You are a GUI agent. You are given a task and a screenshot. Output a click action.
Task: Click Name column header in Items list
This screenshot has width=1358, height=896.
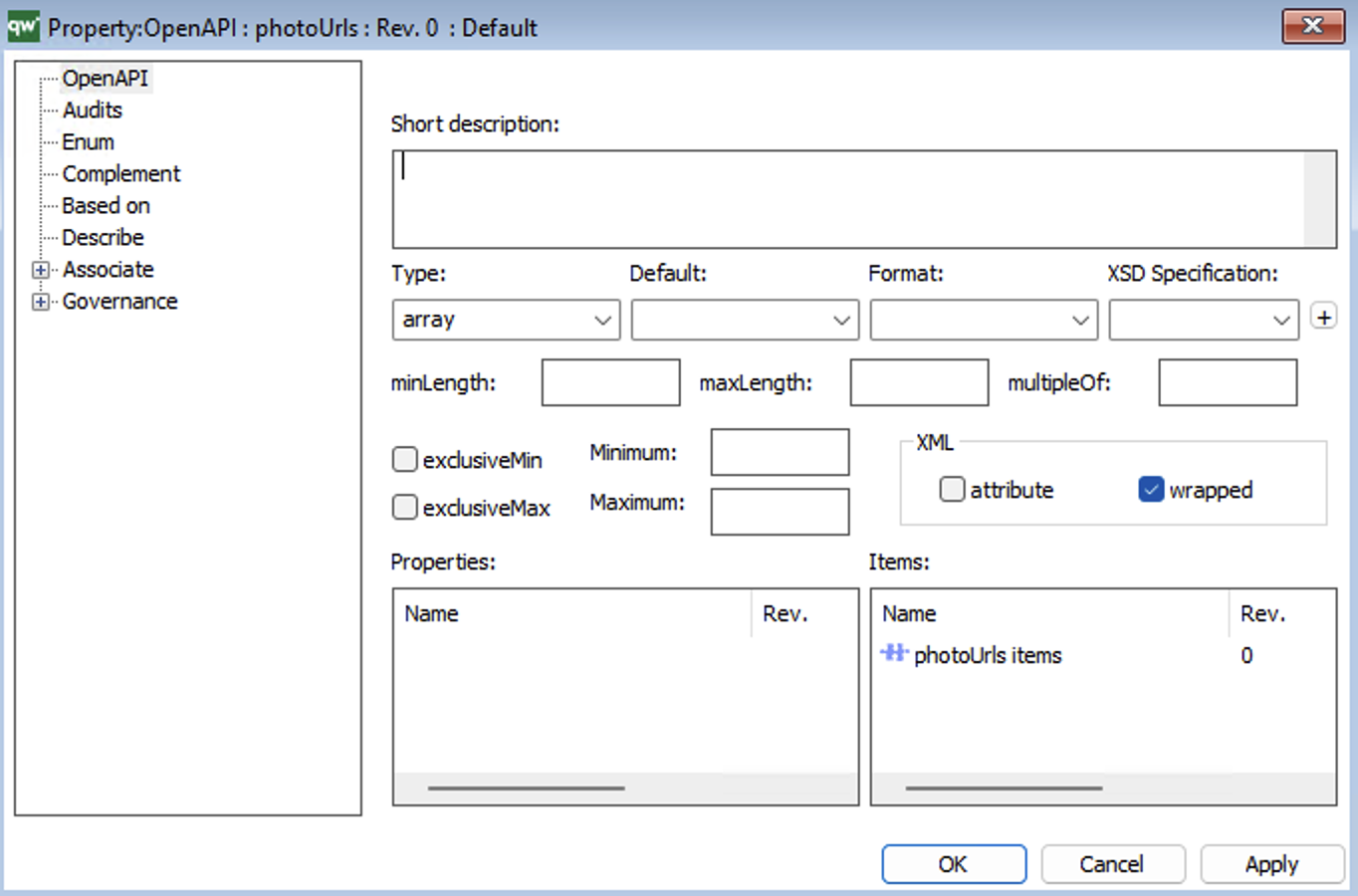tap(1050, 613)
